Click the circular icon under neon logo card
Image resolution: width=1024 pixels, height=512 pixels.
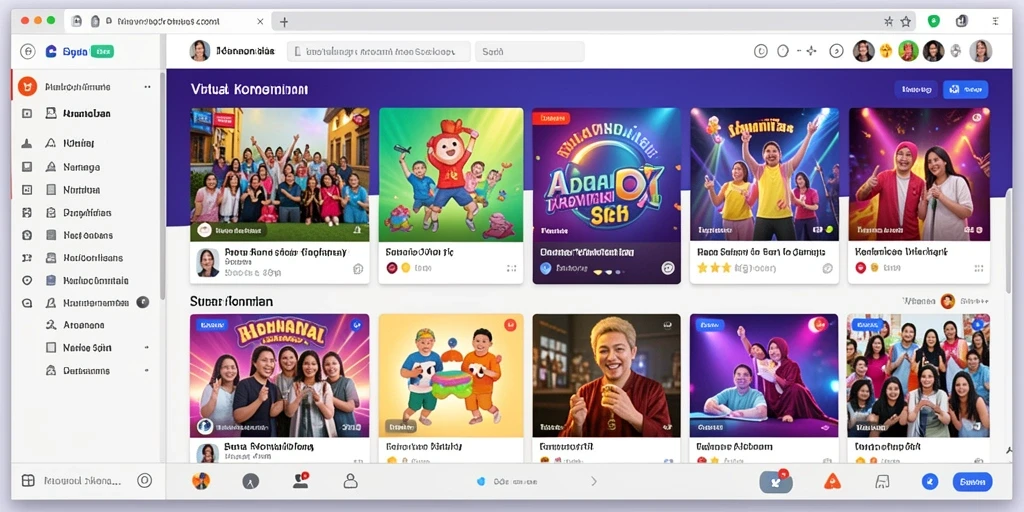click(x=667, y=267)
